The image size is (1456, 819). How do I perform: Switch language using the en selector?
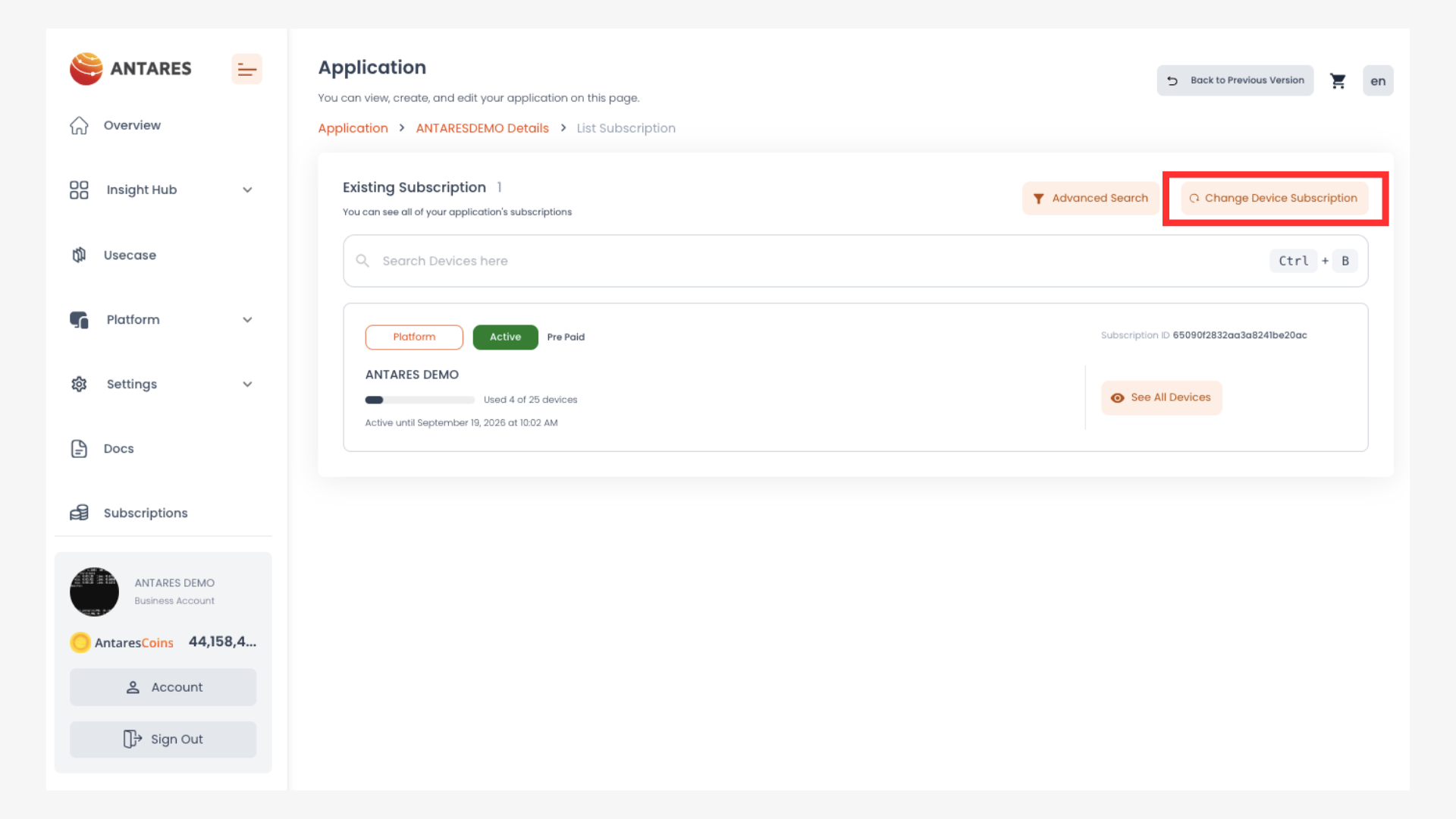coord(1378,80)
